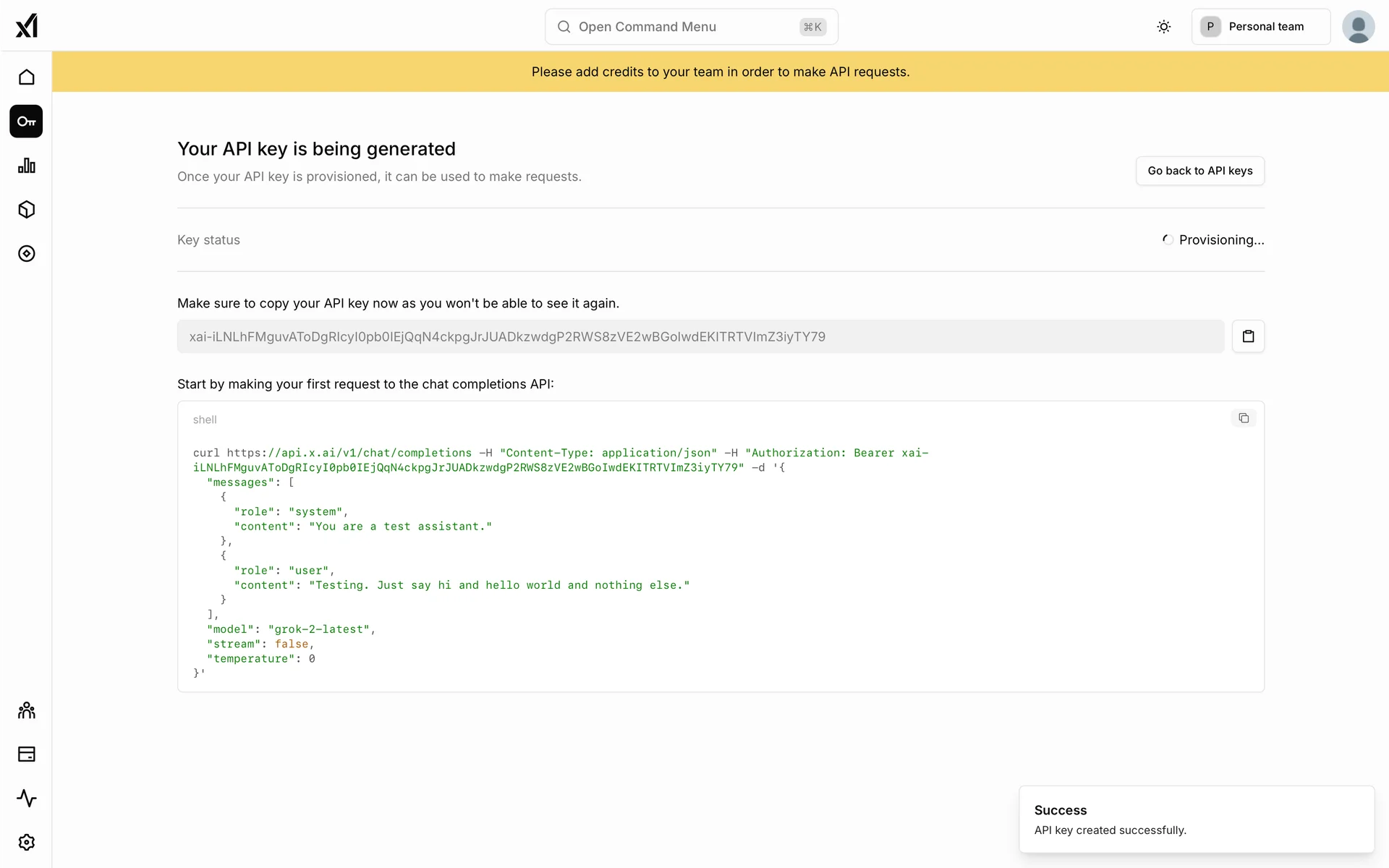This screenshot has height=868, width=1389.
Task: Click the add credits warning banner
Action: [720, 72]
